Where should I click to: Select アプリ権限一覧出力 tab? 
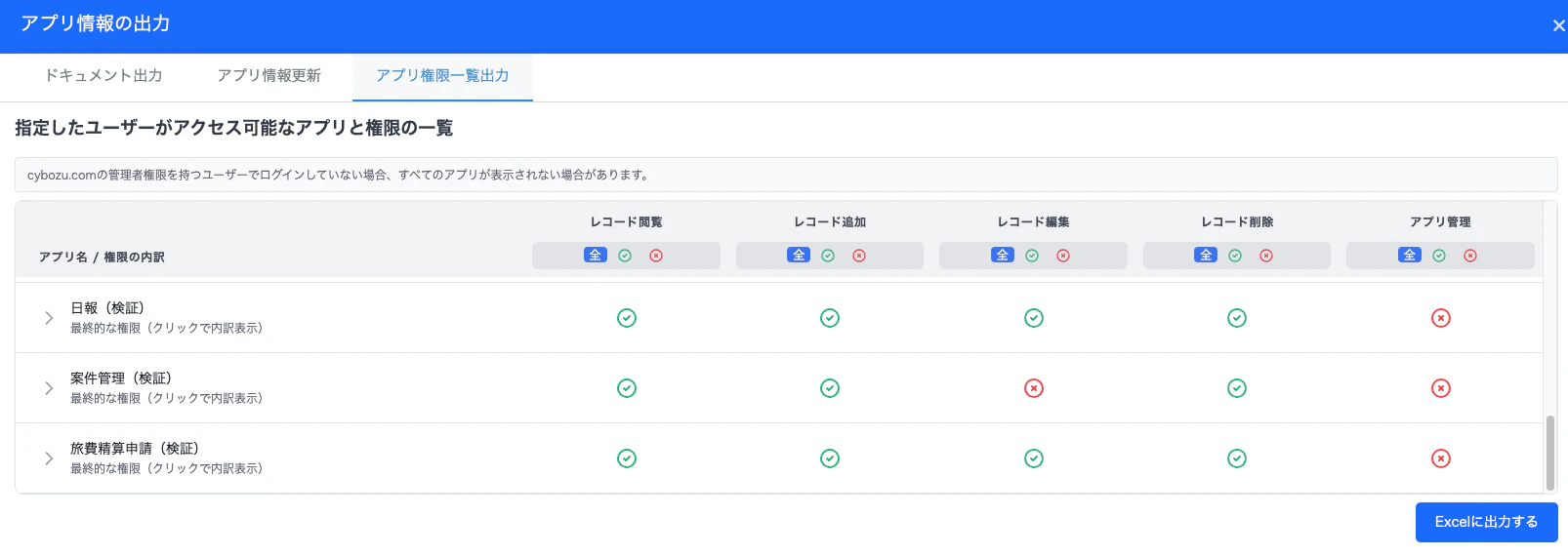pyautogui.click(x=442, y=76)
